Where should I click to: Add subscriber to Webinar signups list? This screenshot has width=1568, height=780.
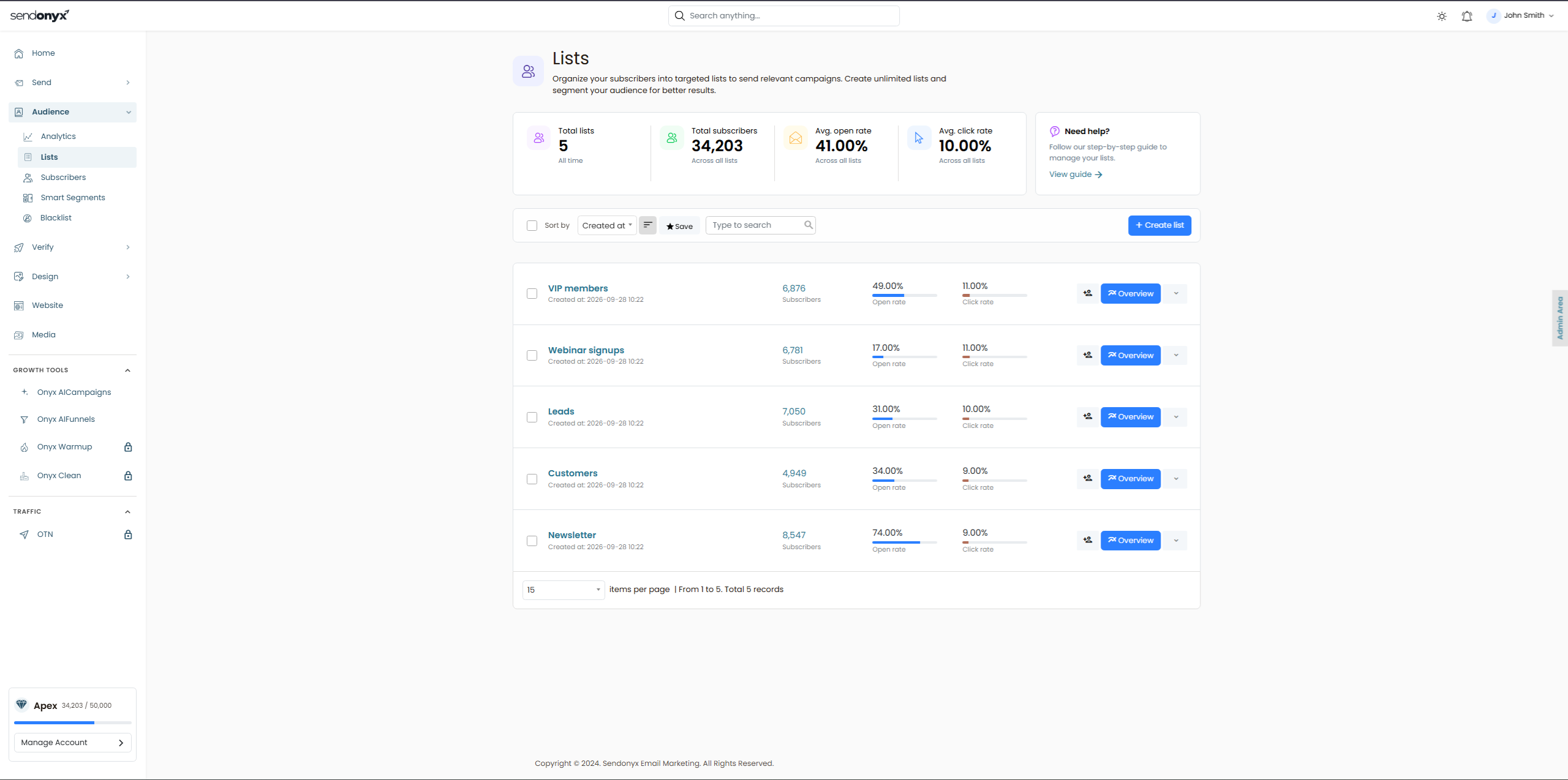click(x=1088, y=355)
